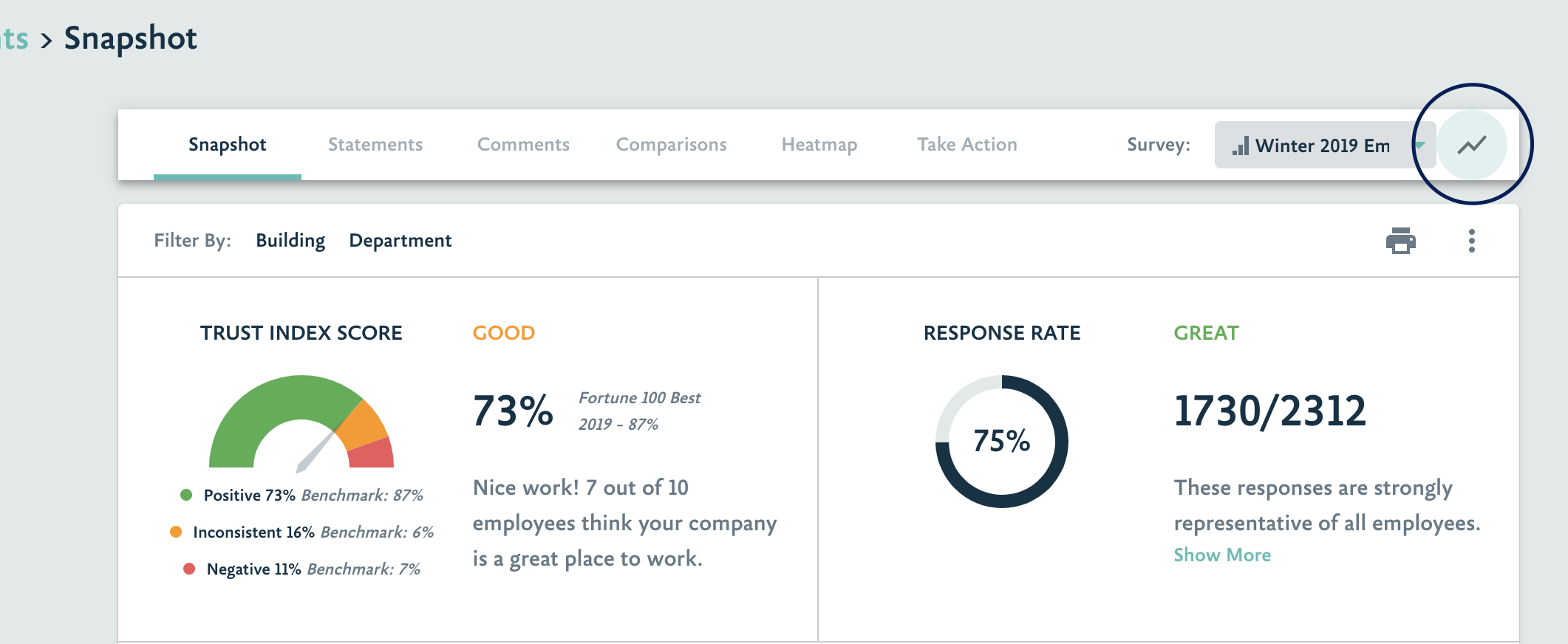Switch to the Statements tab
The width and height of the screenshot is (1568, 644).
tap(375, 145)
